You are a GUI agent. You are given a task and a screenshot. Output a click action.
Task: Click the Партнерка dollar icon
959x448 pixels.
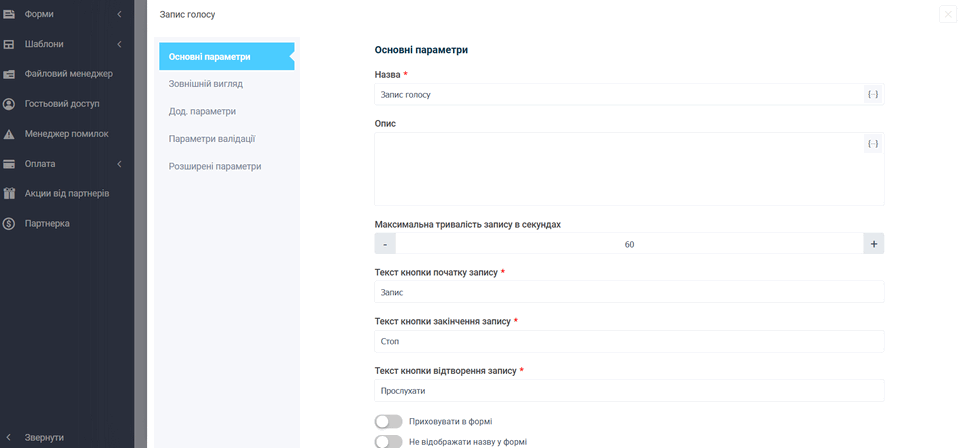[x=9, y=224]
